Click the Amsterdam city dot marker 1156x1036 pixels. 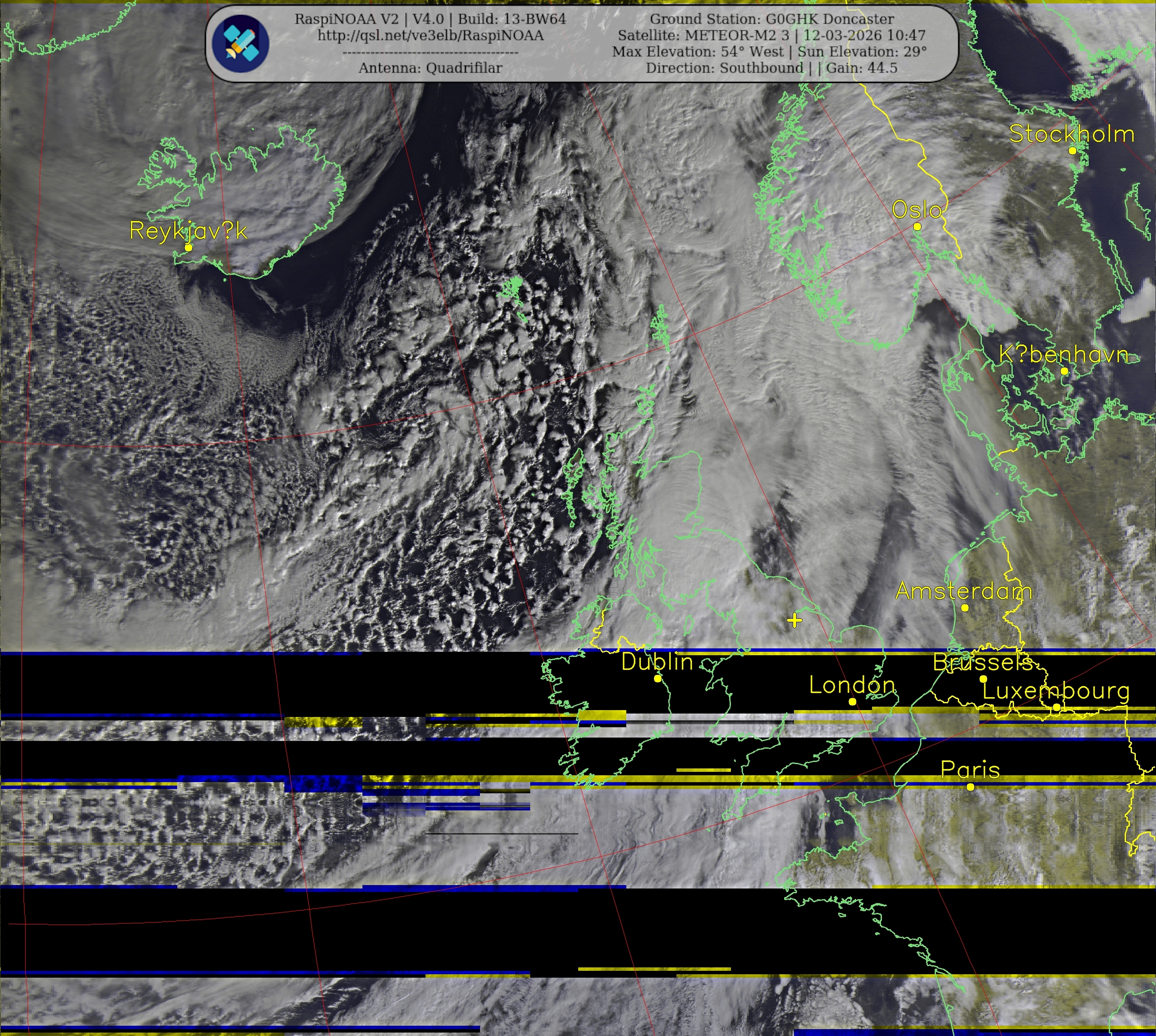965,608
